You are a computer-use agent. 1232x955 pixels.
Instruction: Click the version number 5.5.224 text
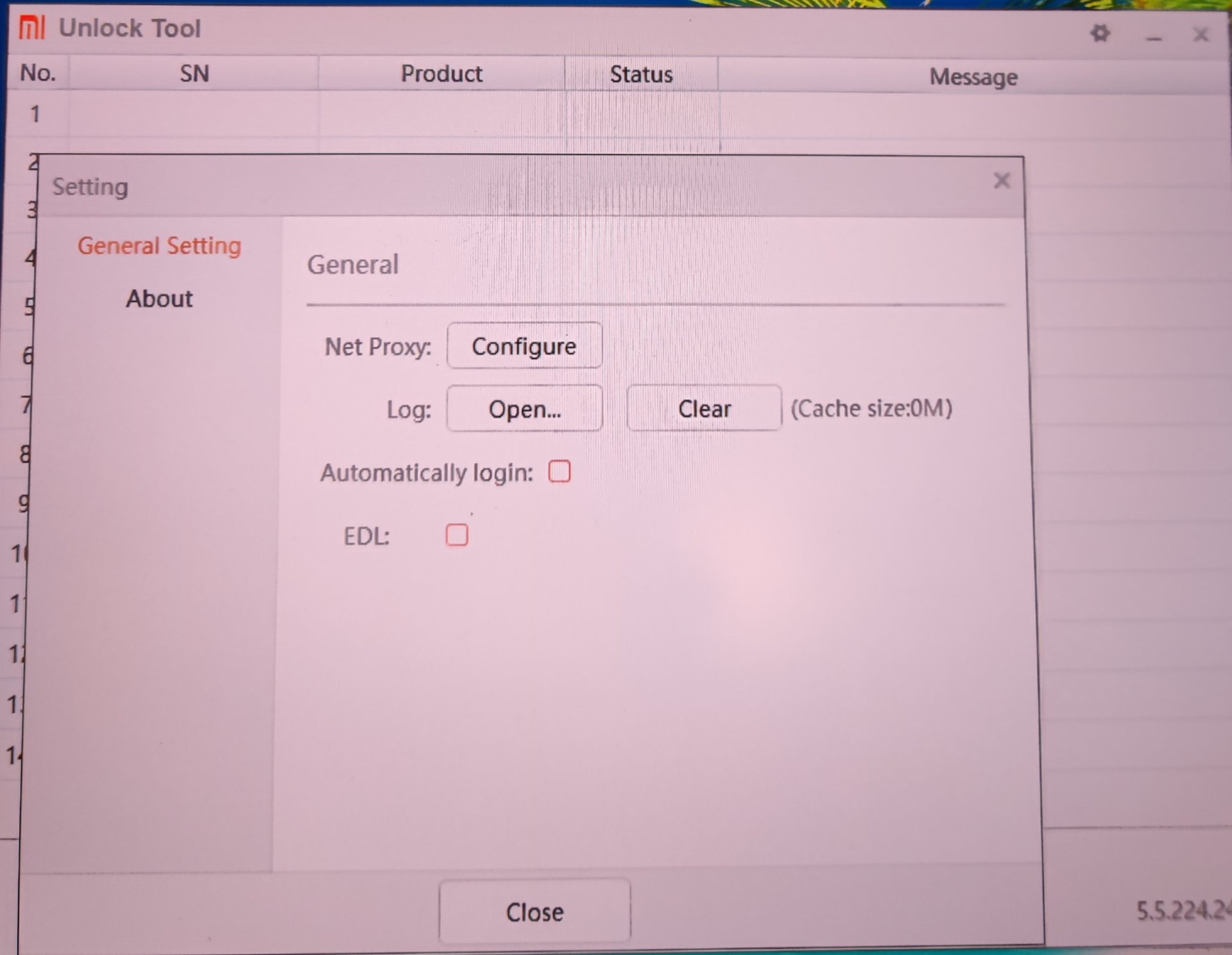(1183, 911)
